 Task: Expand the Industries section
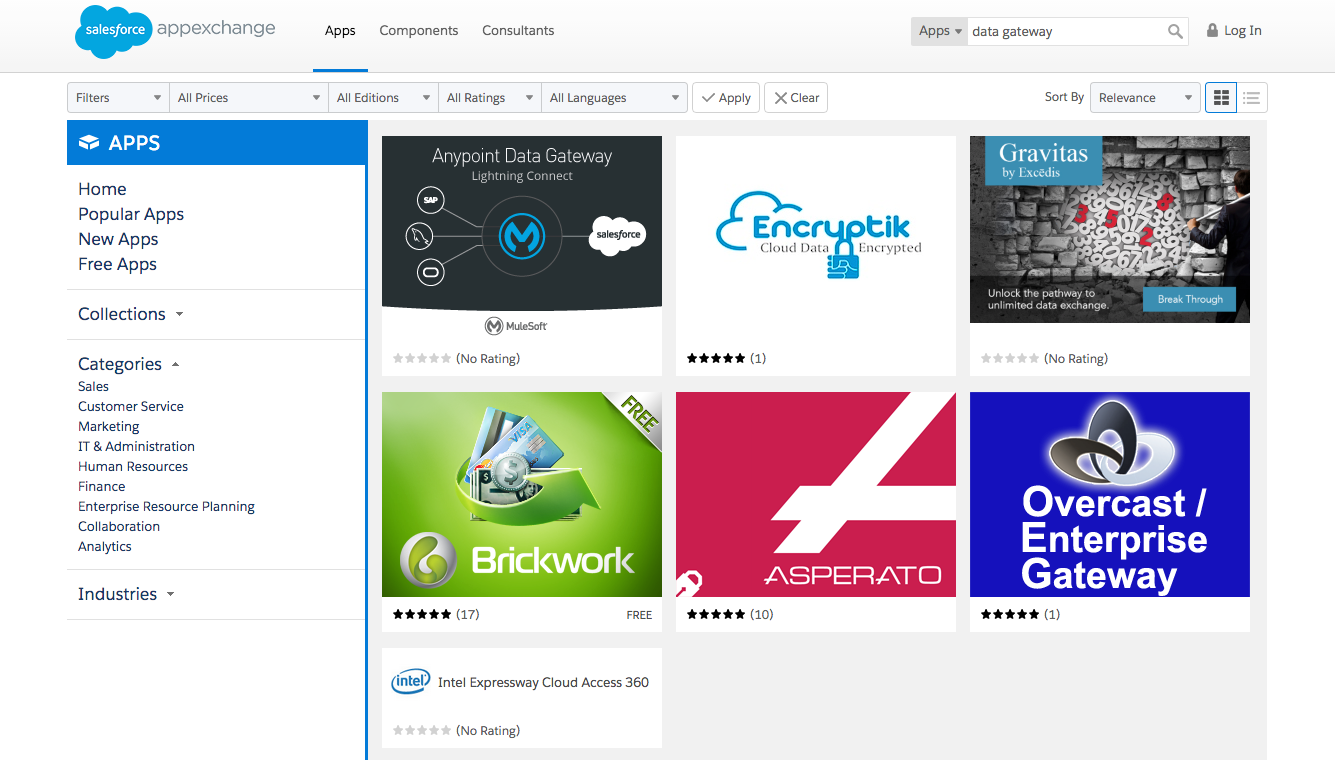126,594
